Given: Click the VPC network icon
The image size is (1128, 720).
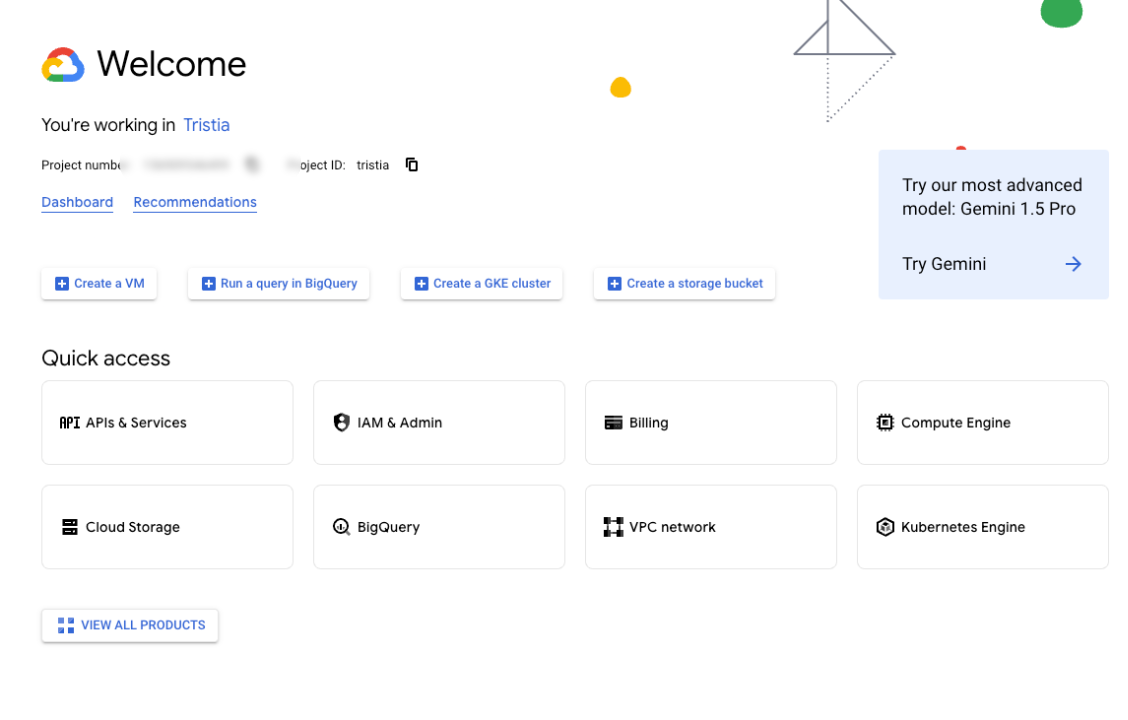Looking at the screenshot, I should (613, 527).
